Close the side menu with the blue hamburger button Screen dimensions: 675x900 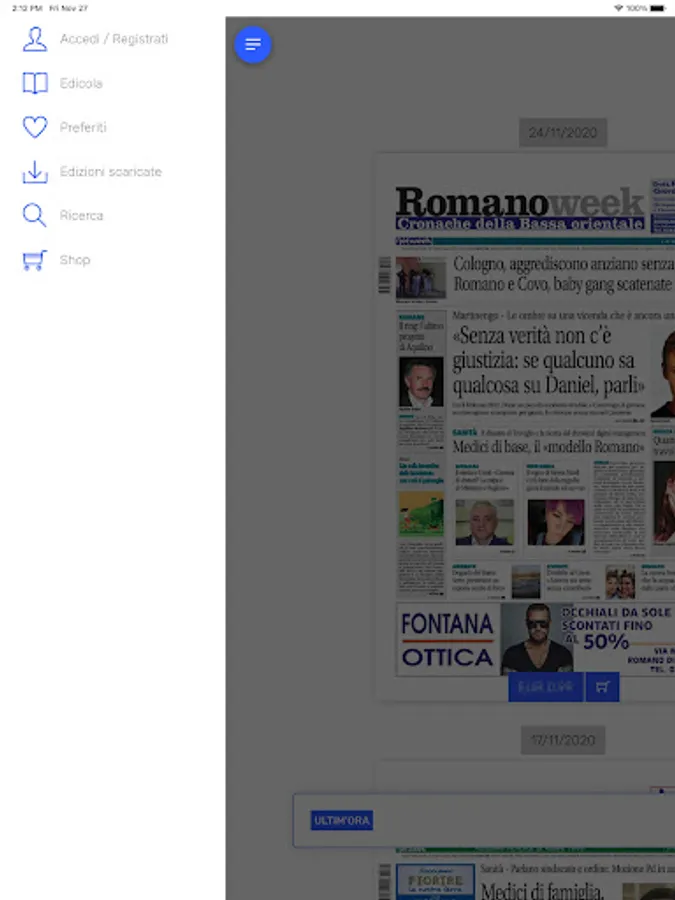click(253, 44)
